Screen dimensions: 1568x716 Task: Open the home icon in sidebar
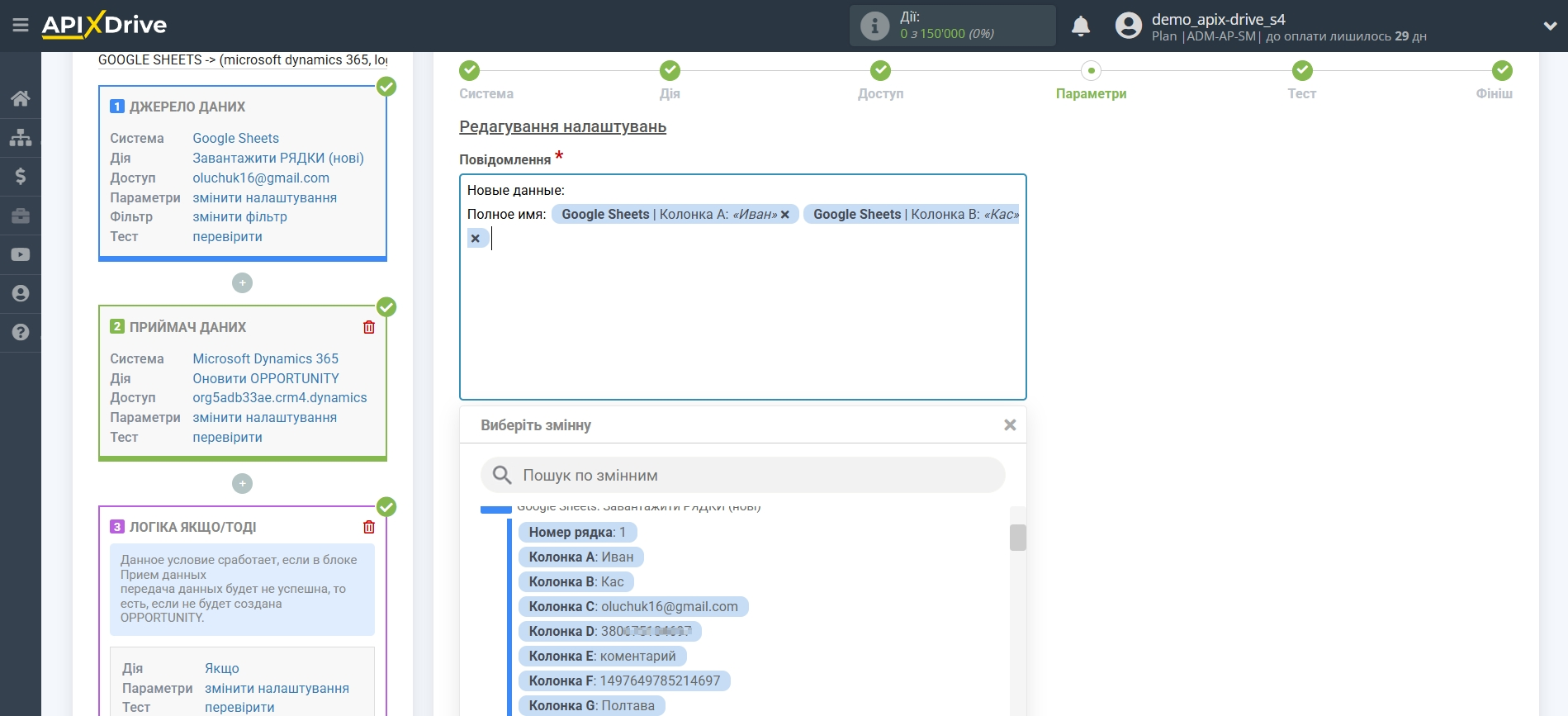21,98
